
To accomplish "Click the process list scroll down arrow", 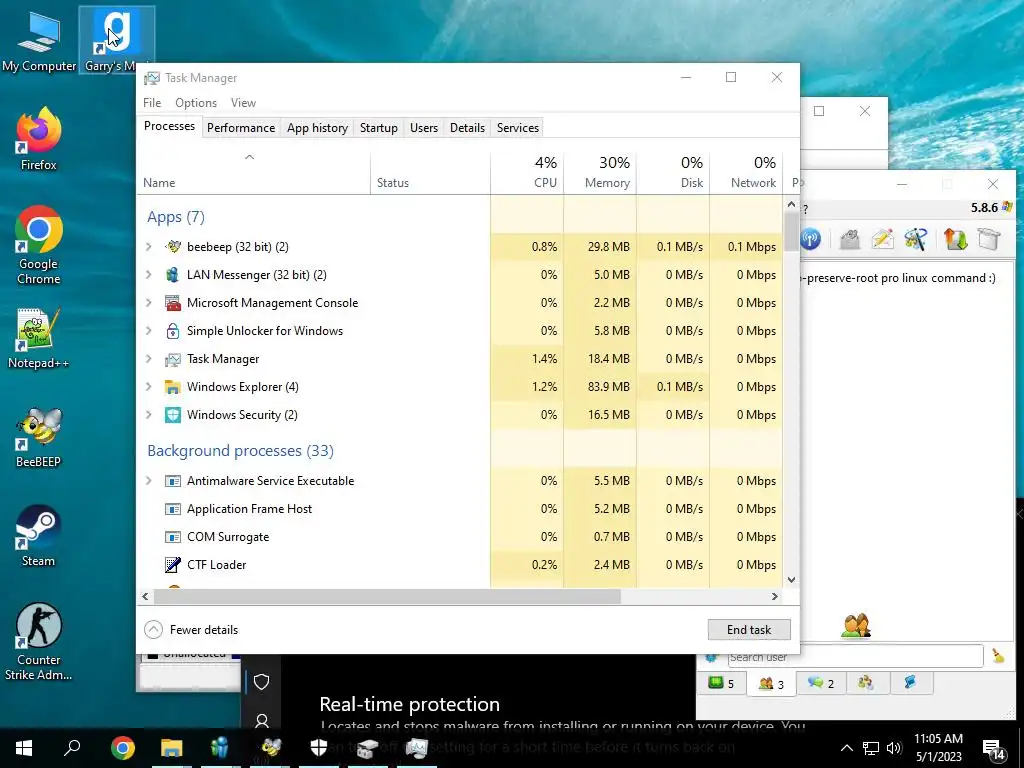I will 792,579.
